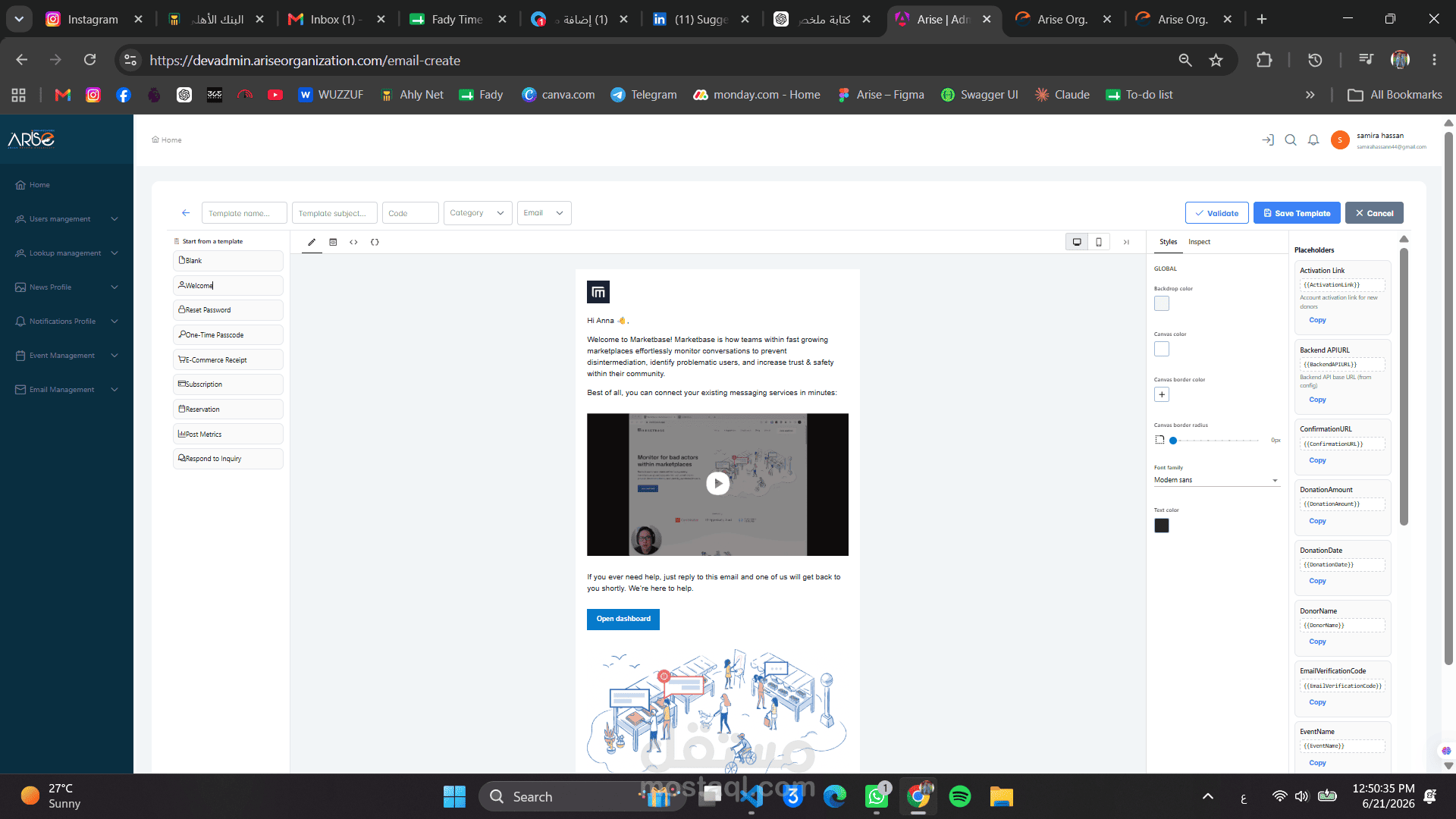
Task: Open the Email type dropdown
Action: (544, 213)
